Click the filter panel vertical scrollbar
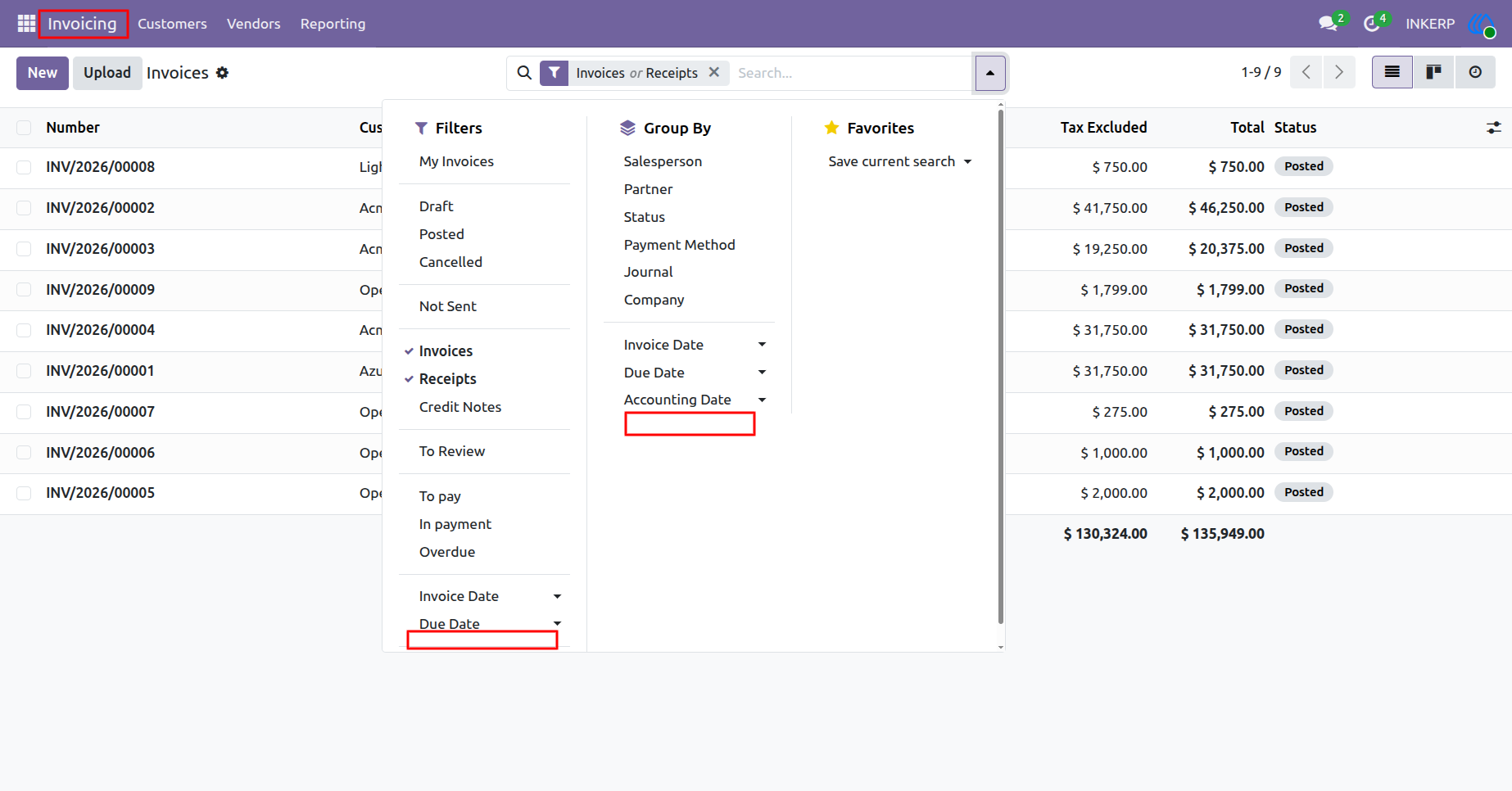The height and width of the screenshot is (791, 1512). click(1001, 368)
